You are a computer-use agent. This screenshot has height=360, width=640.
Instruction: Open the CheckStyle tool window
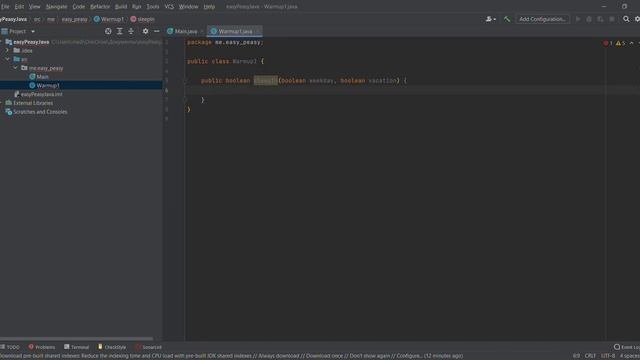tap(112, 347)
